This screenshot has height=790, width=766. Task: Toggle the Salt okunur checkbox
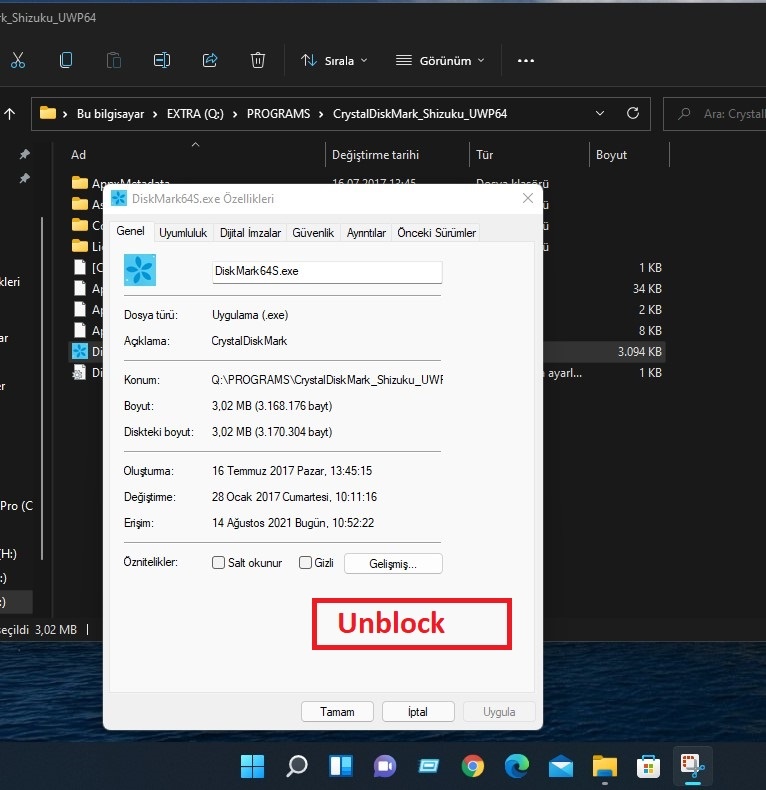tap(218, 563)
